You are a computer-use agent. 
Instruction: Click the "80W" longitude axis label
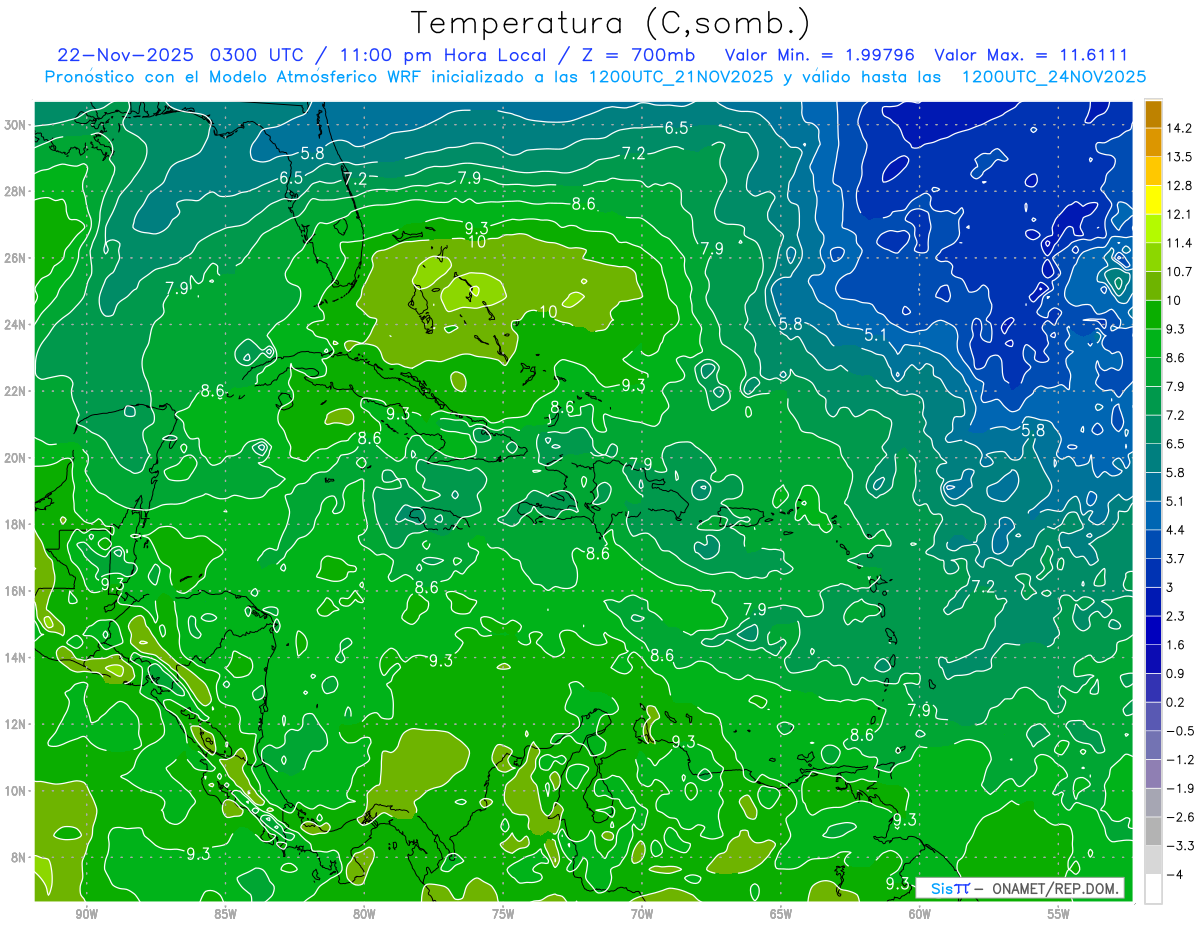[x=364, y=915]
